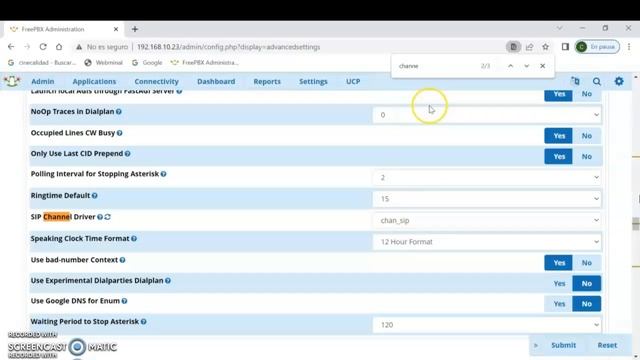Reset SIP Channel Driver to default icon
The height and width of the screenshot is (360, 640).
pyautogui.click(x=107, y=217)
